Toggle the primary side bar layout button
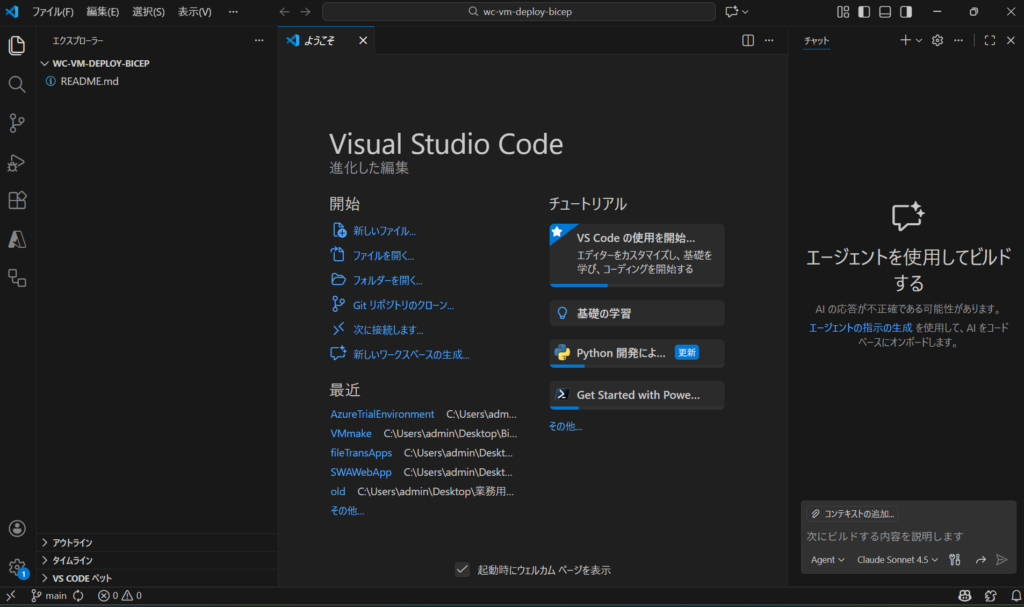Viewport: 1024px width, 607px height. (864, 12)
